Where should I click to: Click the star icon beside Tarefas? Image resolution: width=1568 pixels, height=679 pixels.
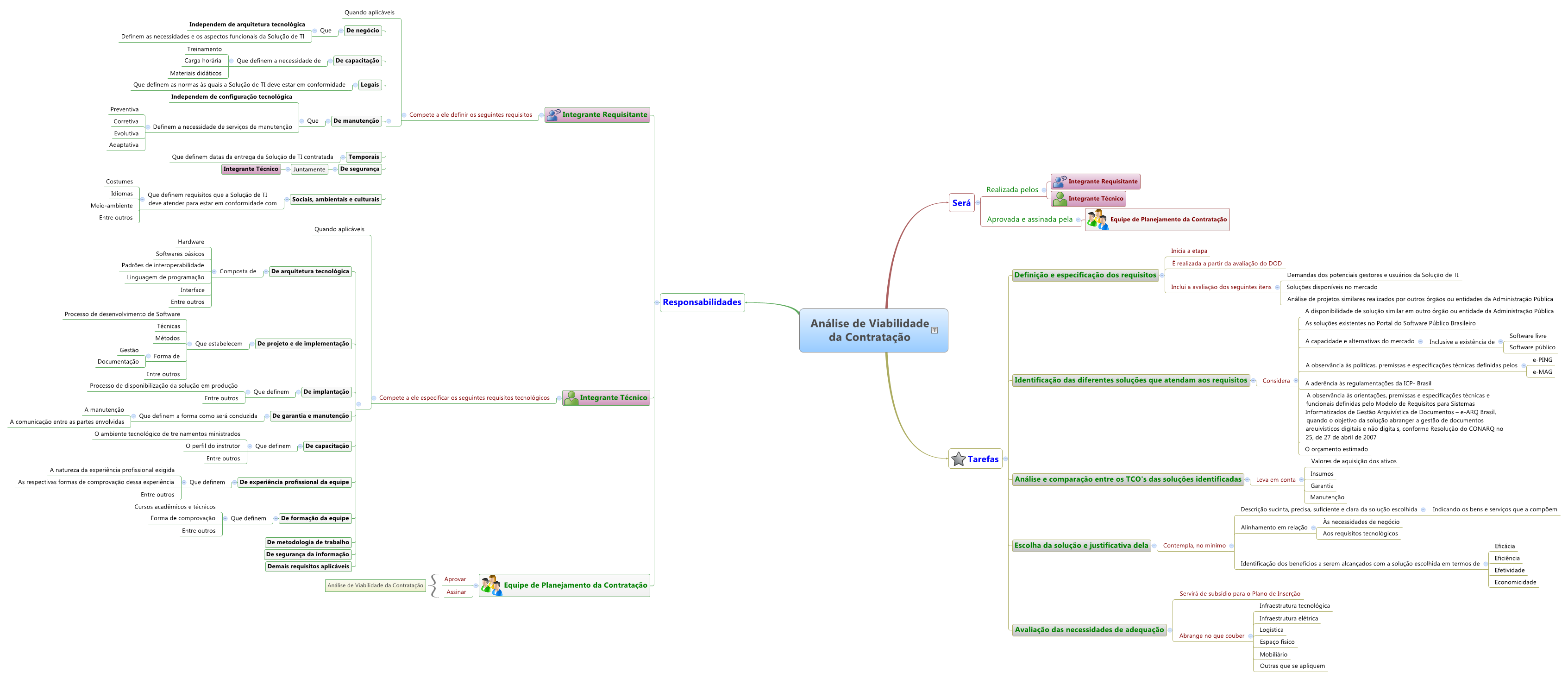pos(958,459)
